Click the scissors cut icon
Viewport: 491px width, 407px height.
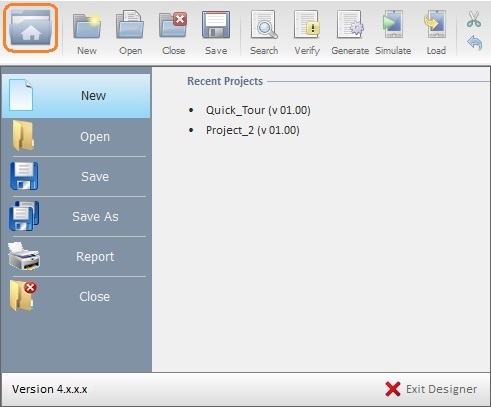point(474,19)
